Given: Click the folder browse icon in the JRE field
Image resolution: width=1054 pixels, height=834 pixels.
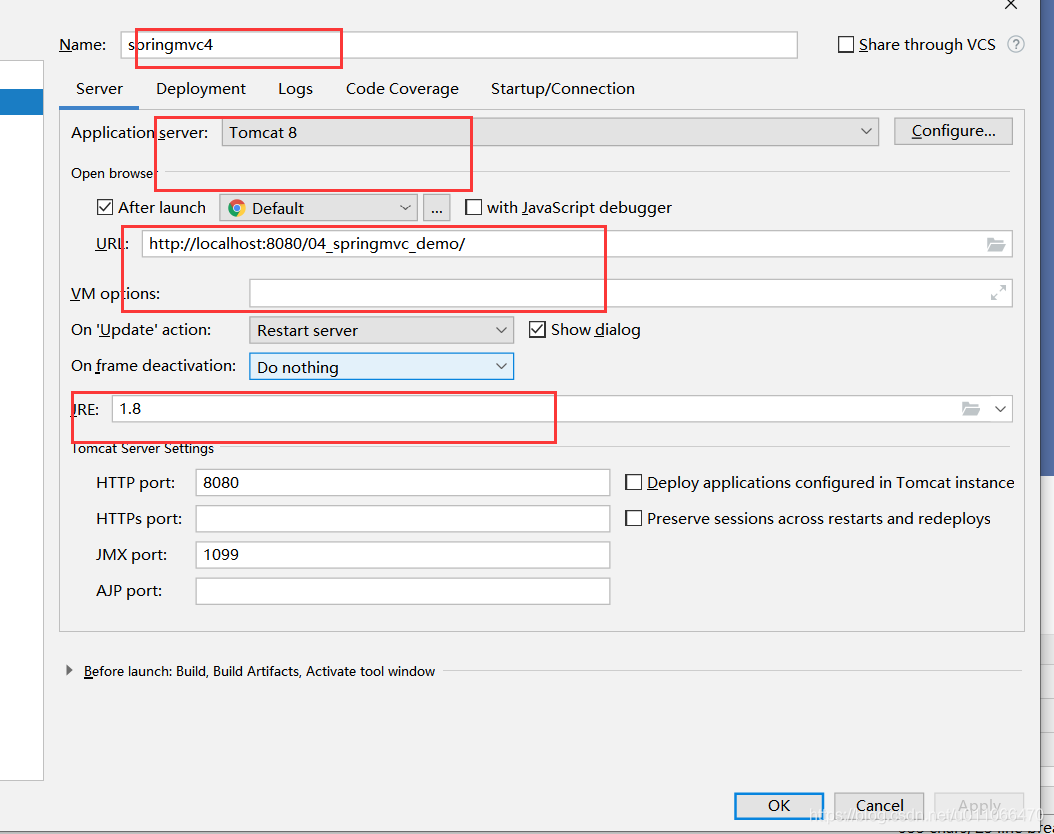Looking at the screenshot, I should 971,409.
